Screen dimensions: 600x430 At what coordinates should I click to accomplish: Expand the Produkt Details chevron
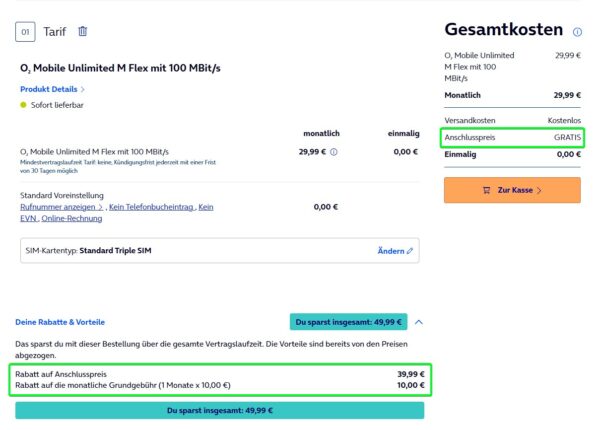(x=83, y=89)
